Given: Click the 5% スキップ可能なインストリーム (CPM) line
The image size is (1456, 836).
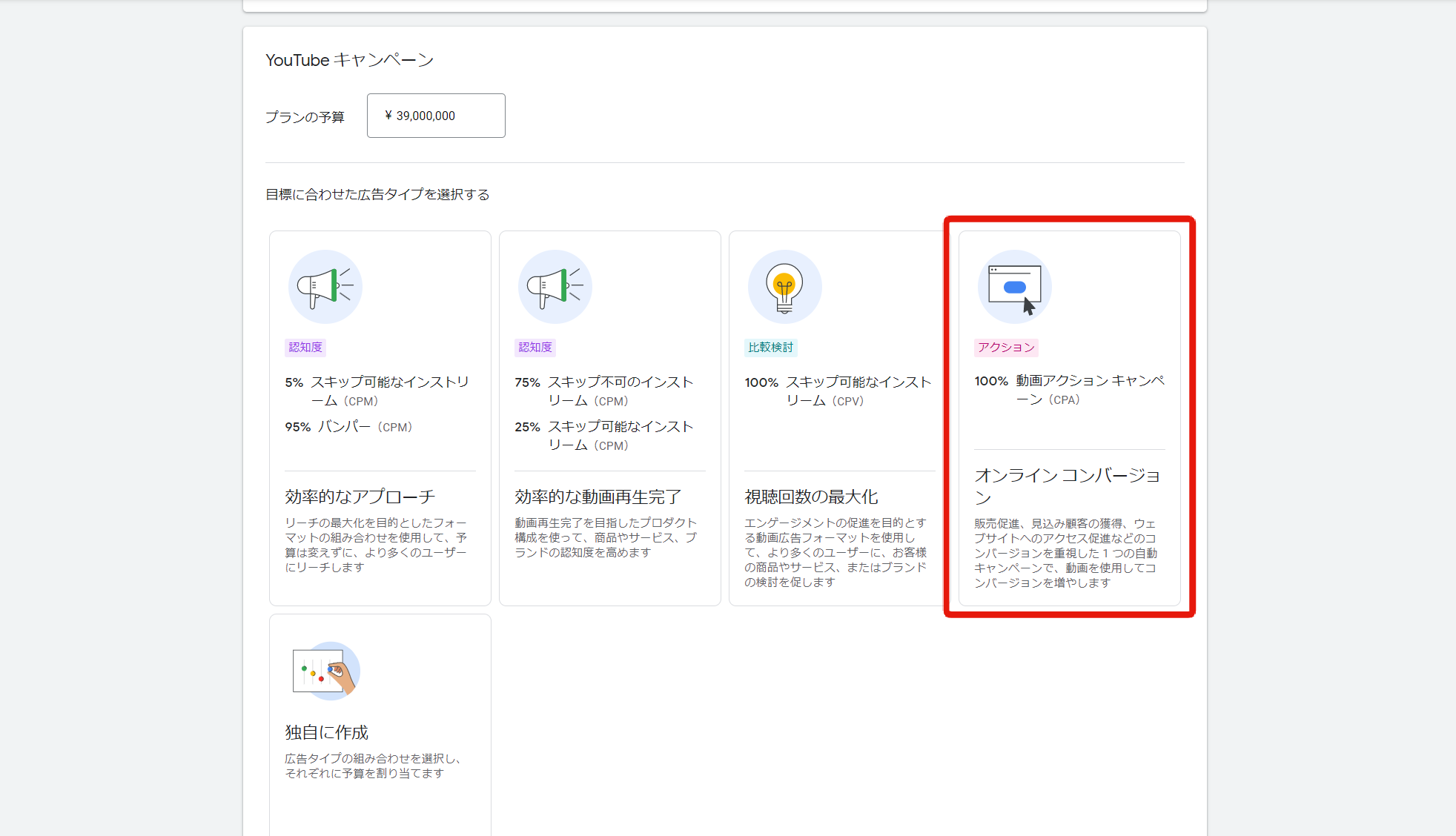Looking at the screenshot, I should tap(377, 391).
